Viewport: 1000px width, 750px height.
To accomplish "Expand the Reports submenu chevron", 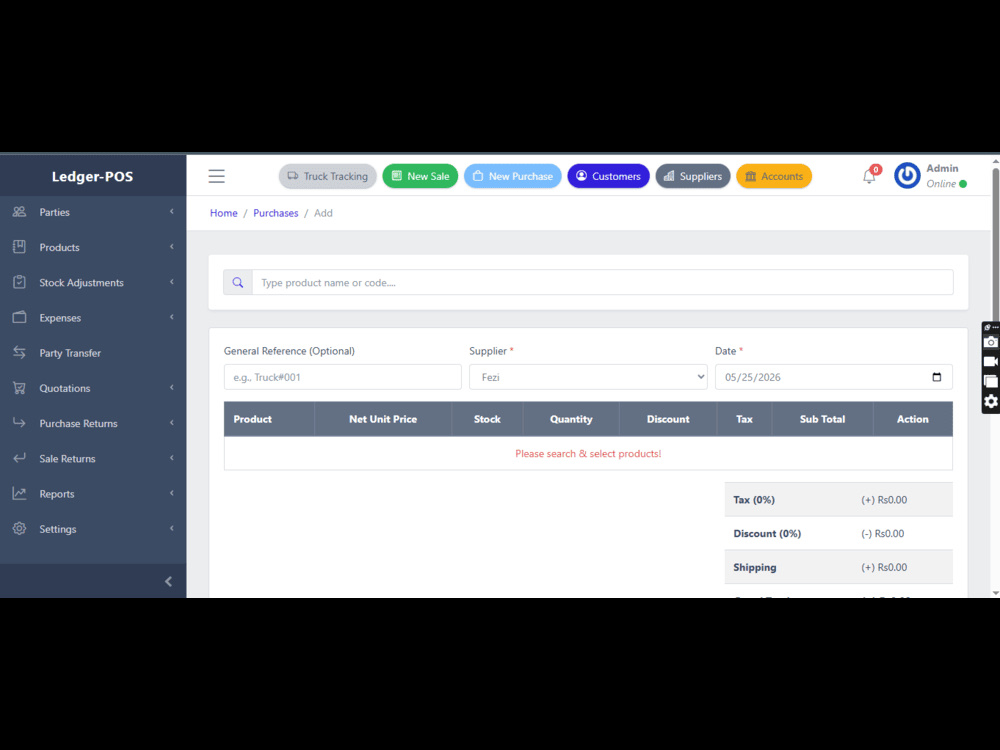I will 172,493.
